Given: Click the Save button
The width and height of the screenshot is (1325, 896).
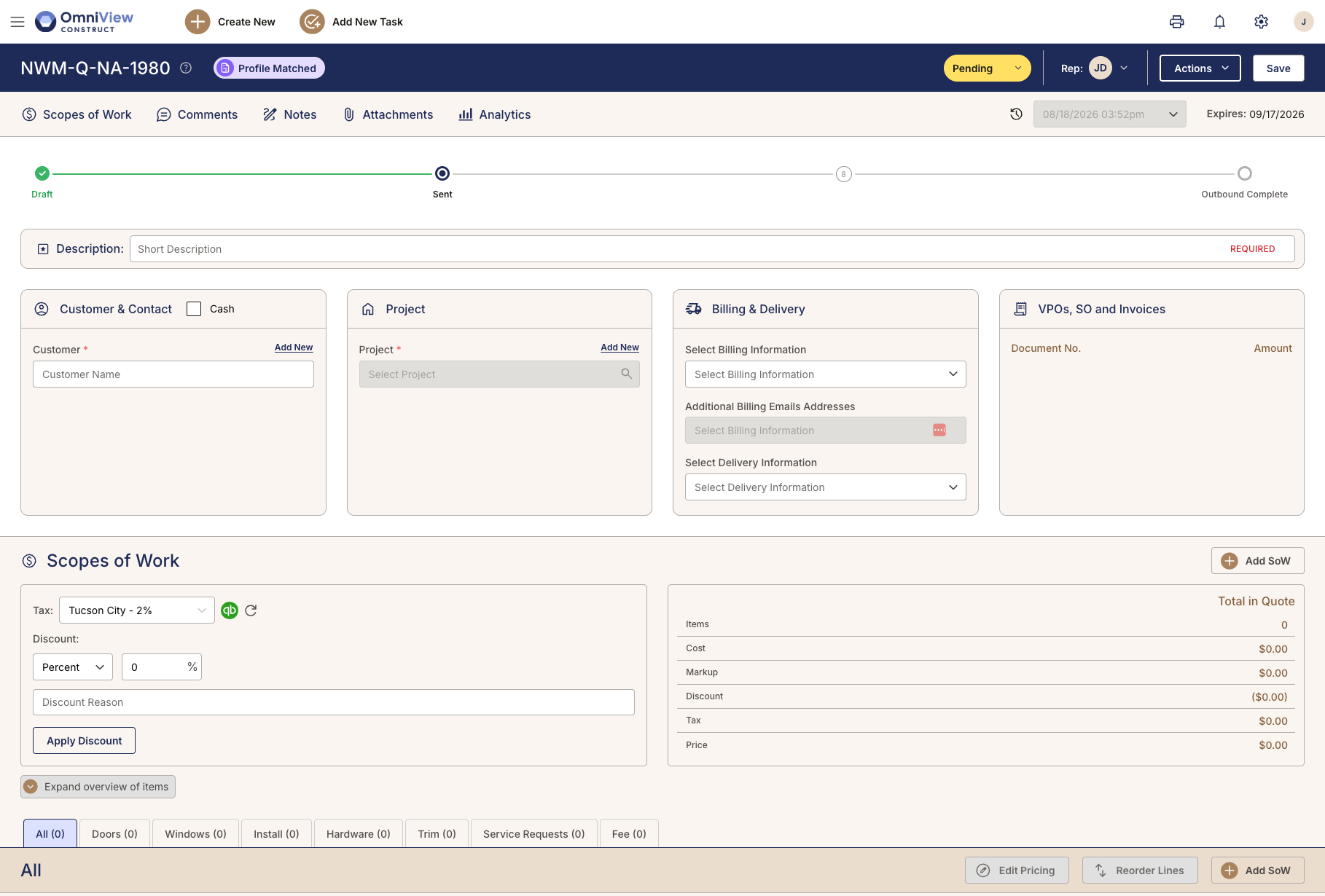Looking at the screenshot, I should (1278, 68).
